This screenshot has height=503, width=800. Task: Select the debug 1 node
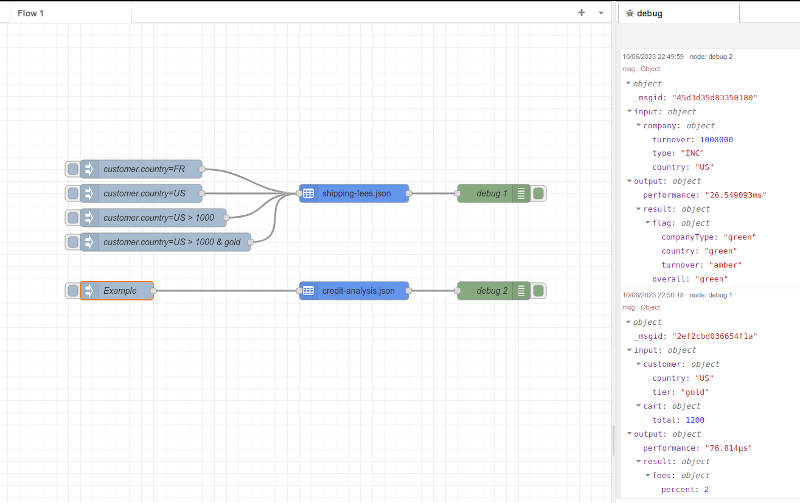493,193
